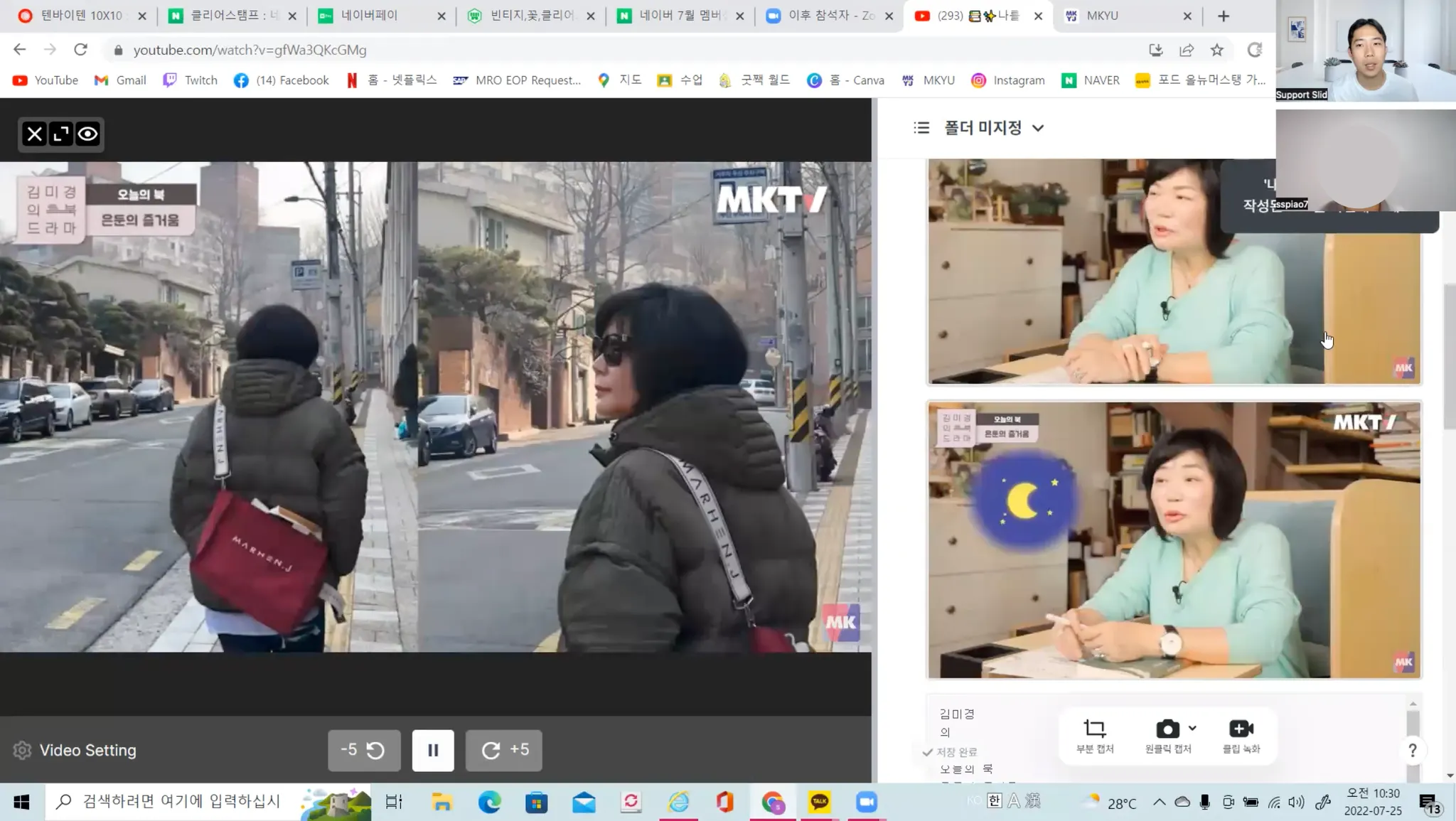Viewport: 1456px width, 821px height.
Task: Rewind 5 seconds with the -5 button
Action: point(363,750)
